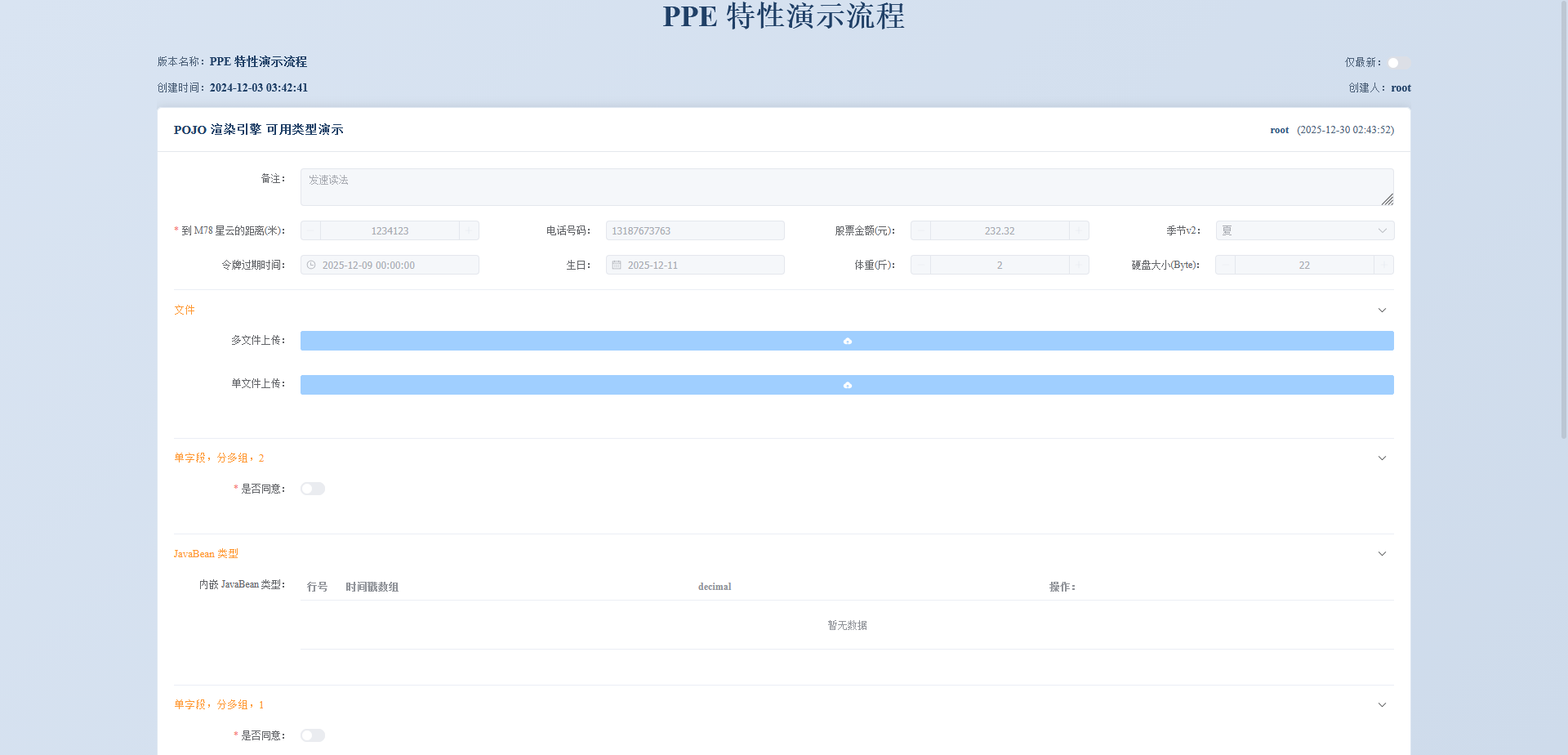Decrease the 股票金额 value
Screen dimensions: 1568x755
click(920, 230)
